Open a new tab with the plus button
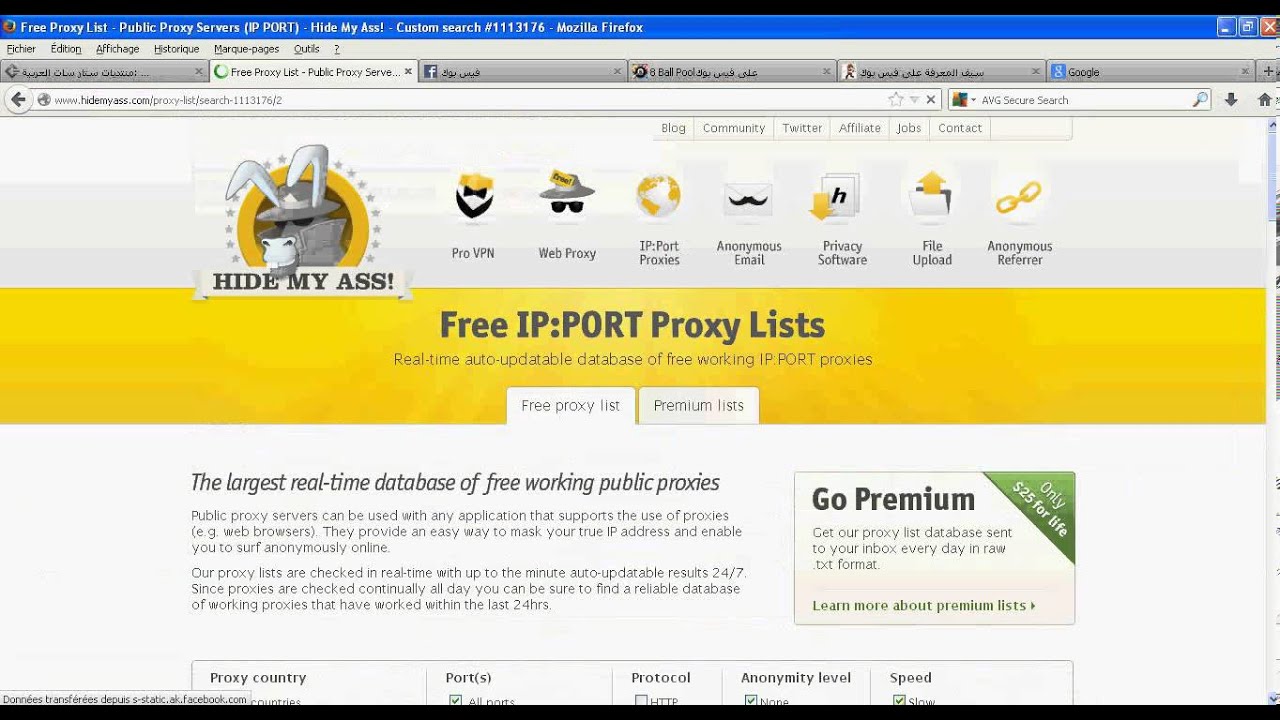Screen dimensions: 1280x720 [x=1269, y=71]
